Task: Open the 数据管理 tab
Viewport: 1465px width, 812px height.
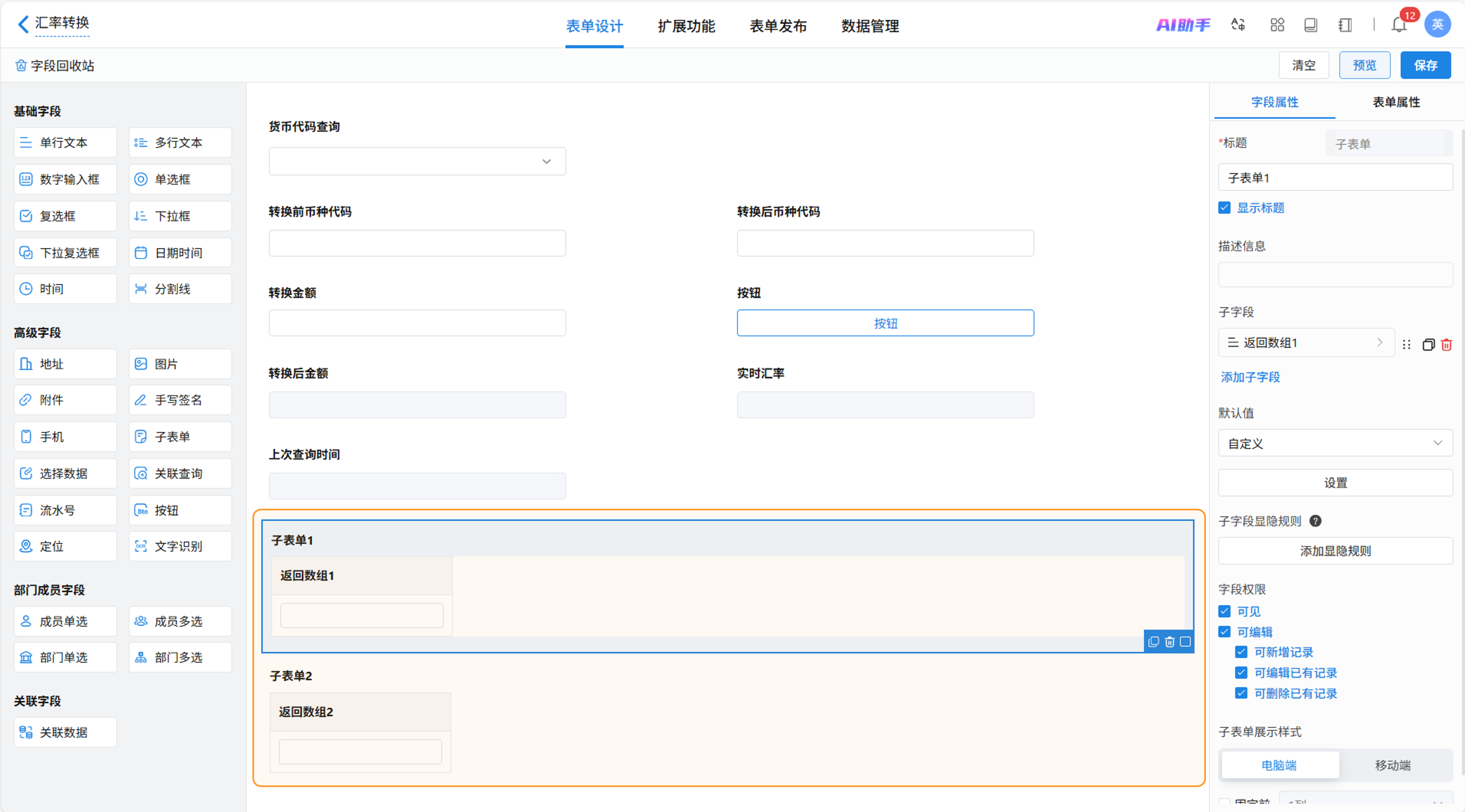Action: click(x=870, y=26)
